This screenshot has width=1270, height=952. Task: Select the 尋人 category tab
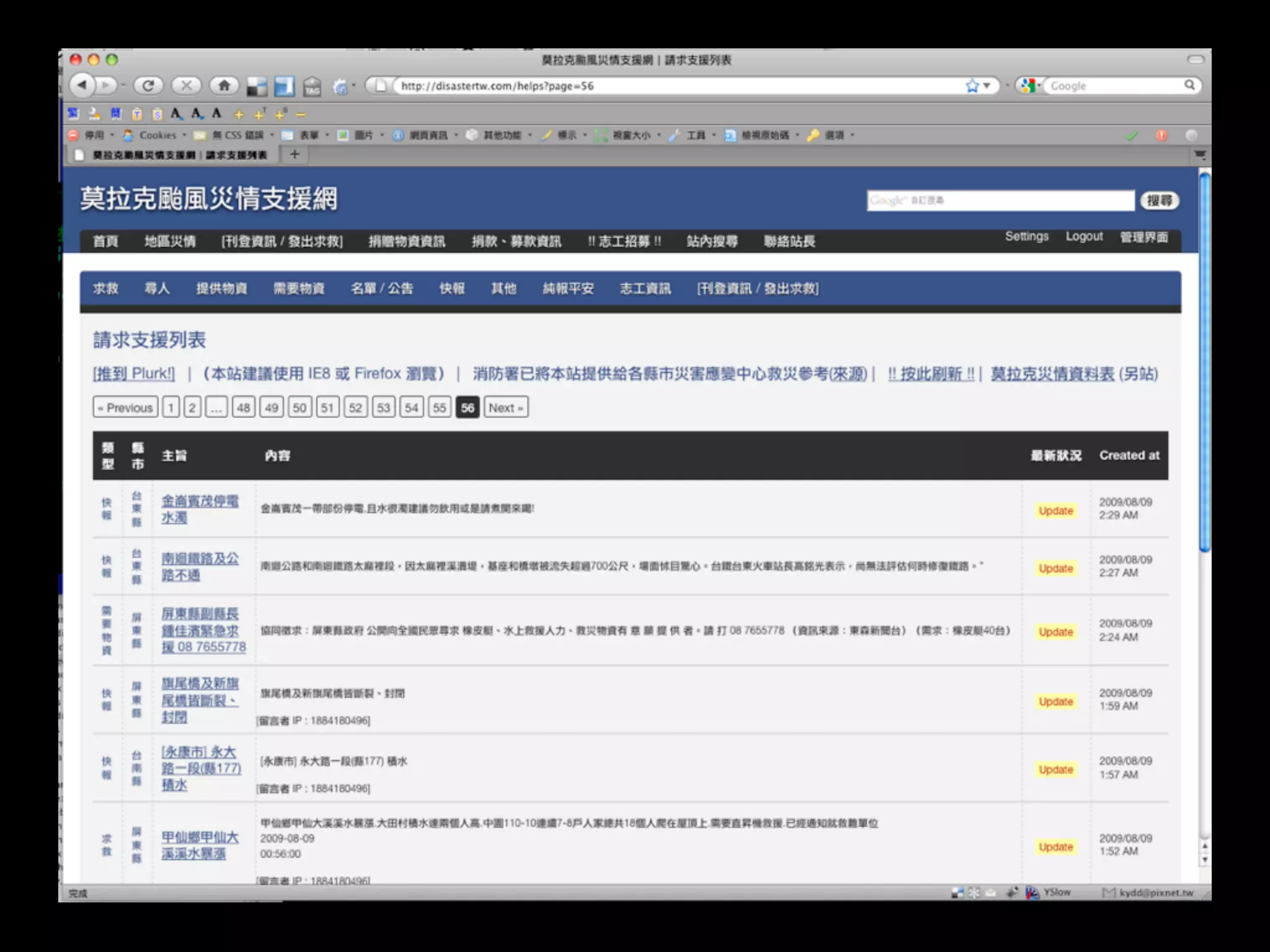click(x=157, y=288)
